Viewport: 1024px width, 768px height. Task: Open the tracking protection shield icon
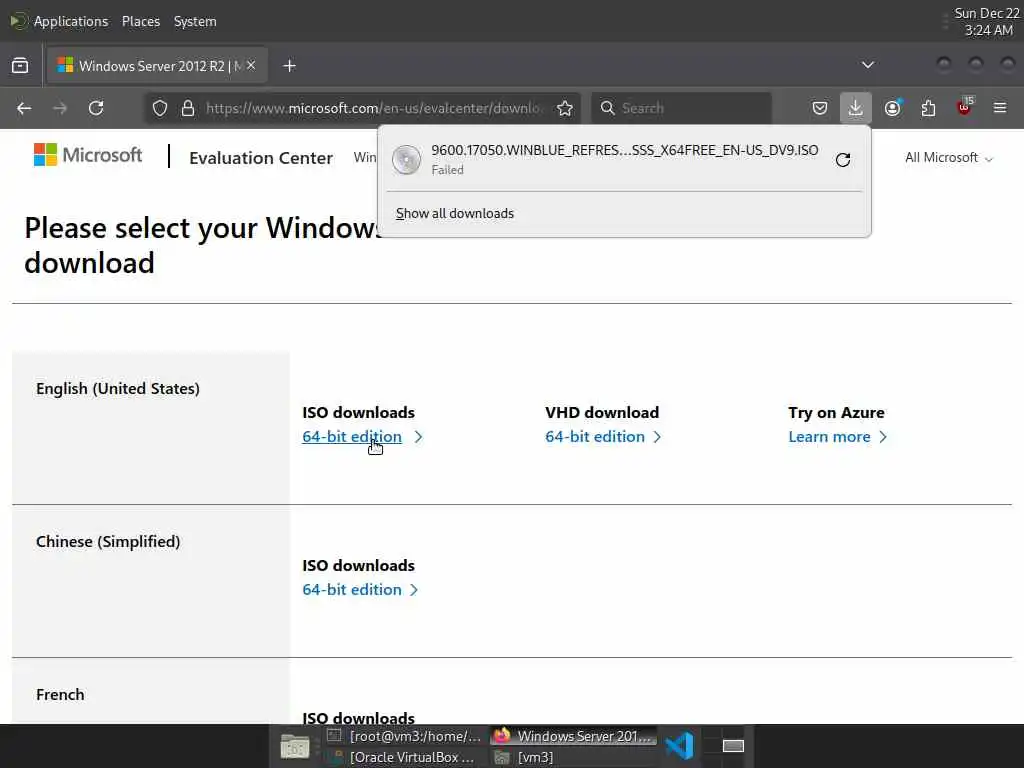click(x=160, y=108)
